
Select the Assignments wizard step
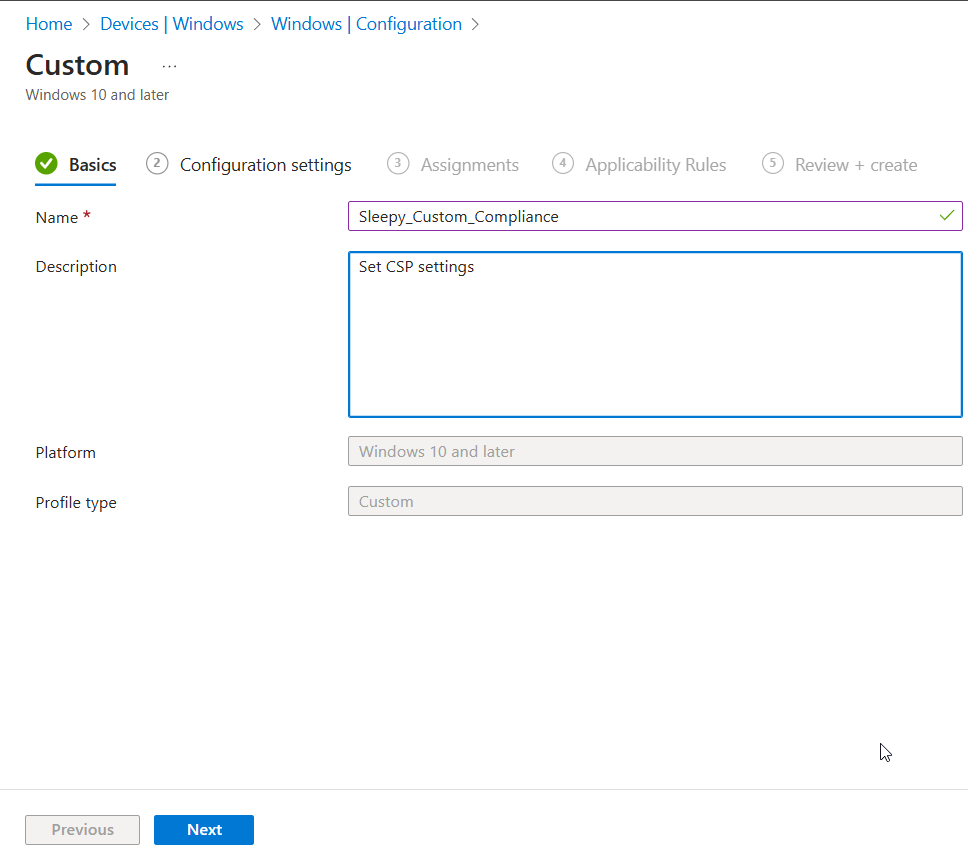(470, 164)
